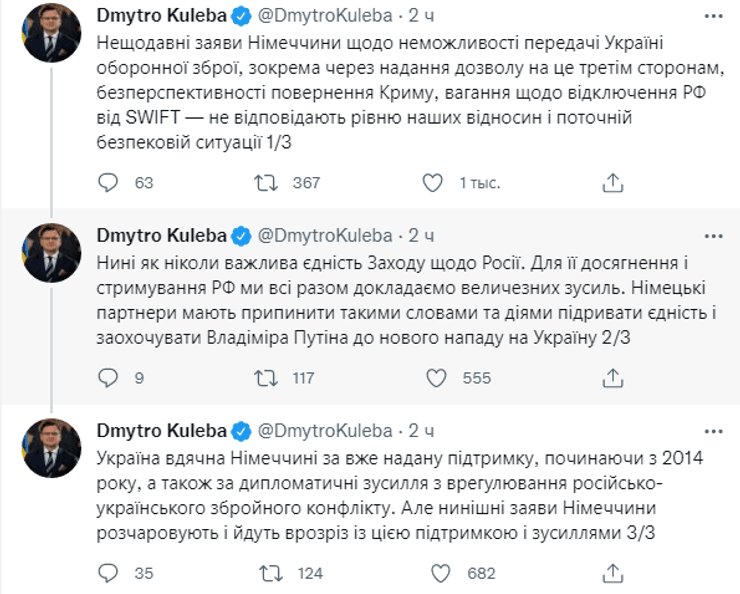
Task: Share the third tweet marked 3/3
Action: pos(612,573)
